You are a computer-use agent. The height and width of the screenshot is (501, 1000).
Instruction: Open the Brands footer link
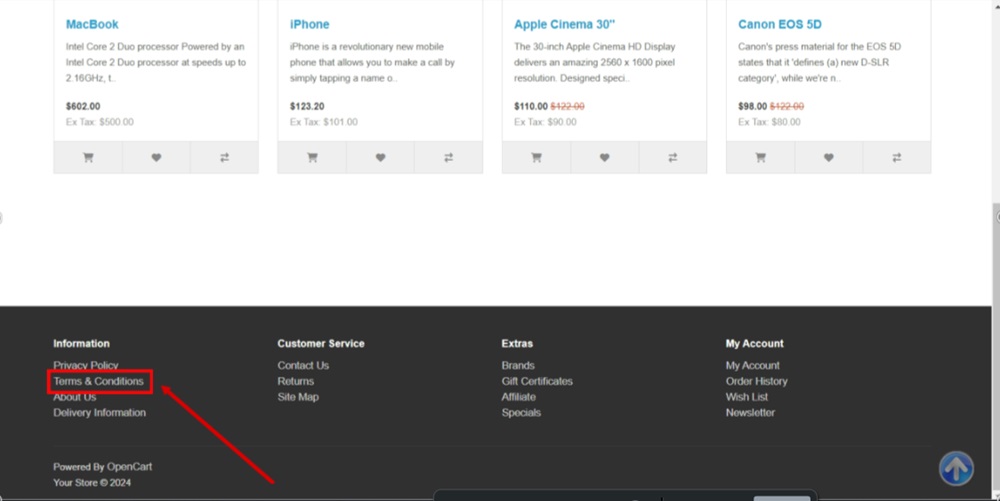click(x=518, y=365)
